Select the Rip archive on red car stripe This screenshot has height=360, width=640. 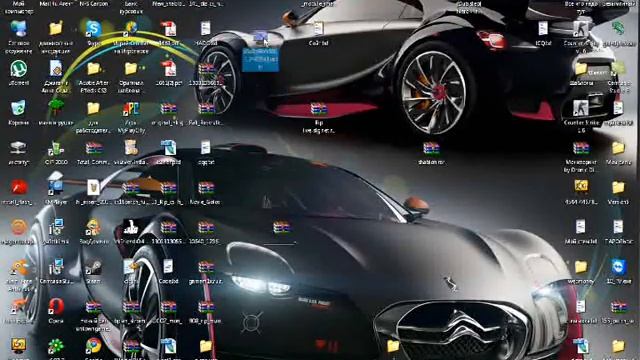tap(318, 109)
